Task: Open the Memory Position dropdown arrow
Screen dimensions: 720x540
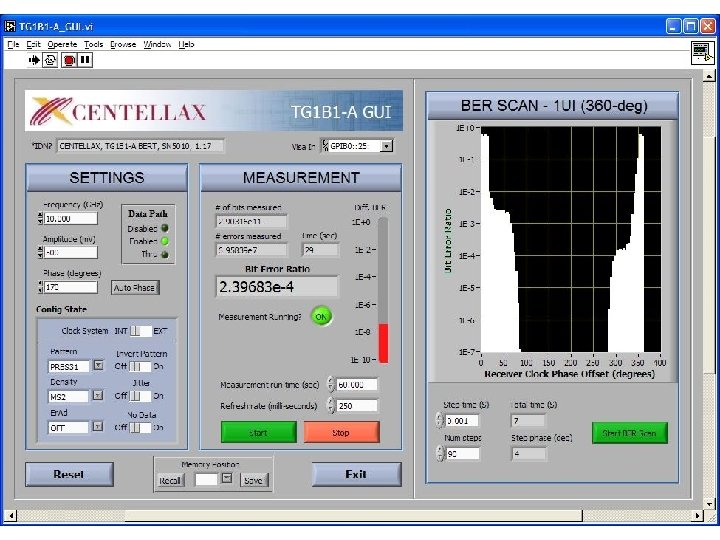Action: point(226,478)
